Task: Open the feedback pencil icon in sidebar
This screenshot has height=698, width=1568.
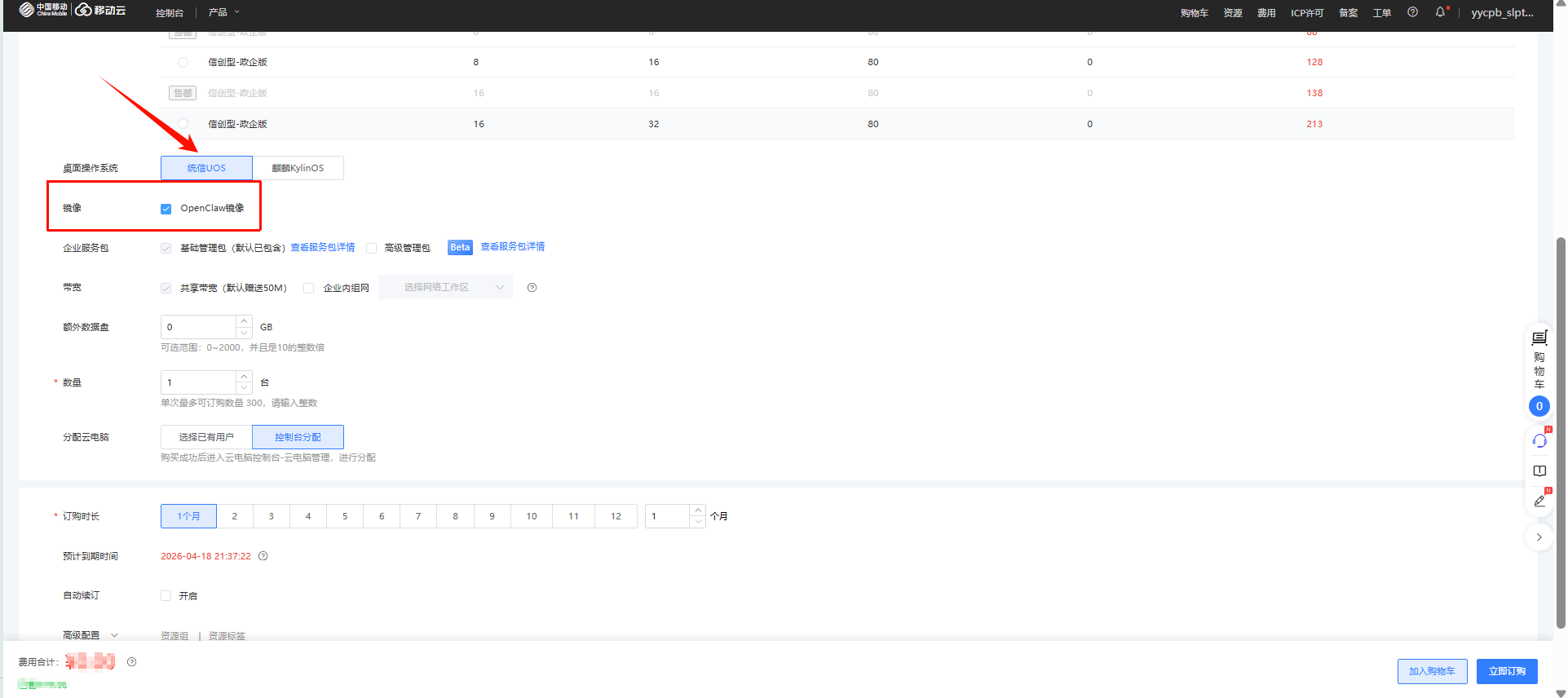Action: click(x=1539, y=501)
